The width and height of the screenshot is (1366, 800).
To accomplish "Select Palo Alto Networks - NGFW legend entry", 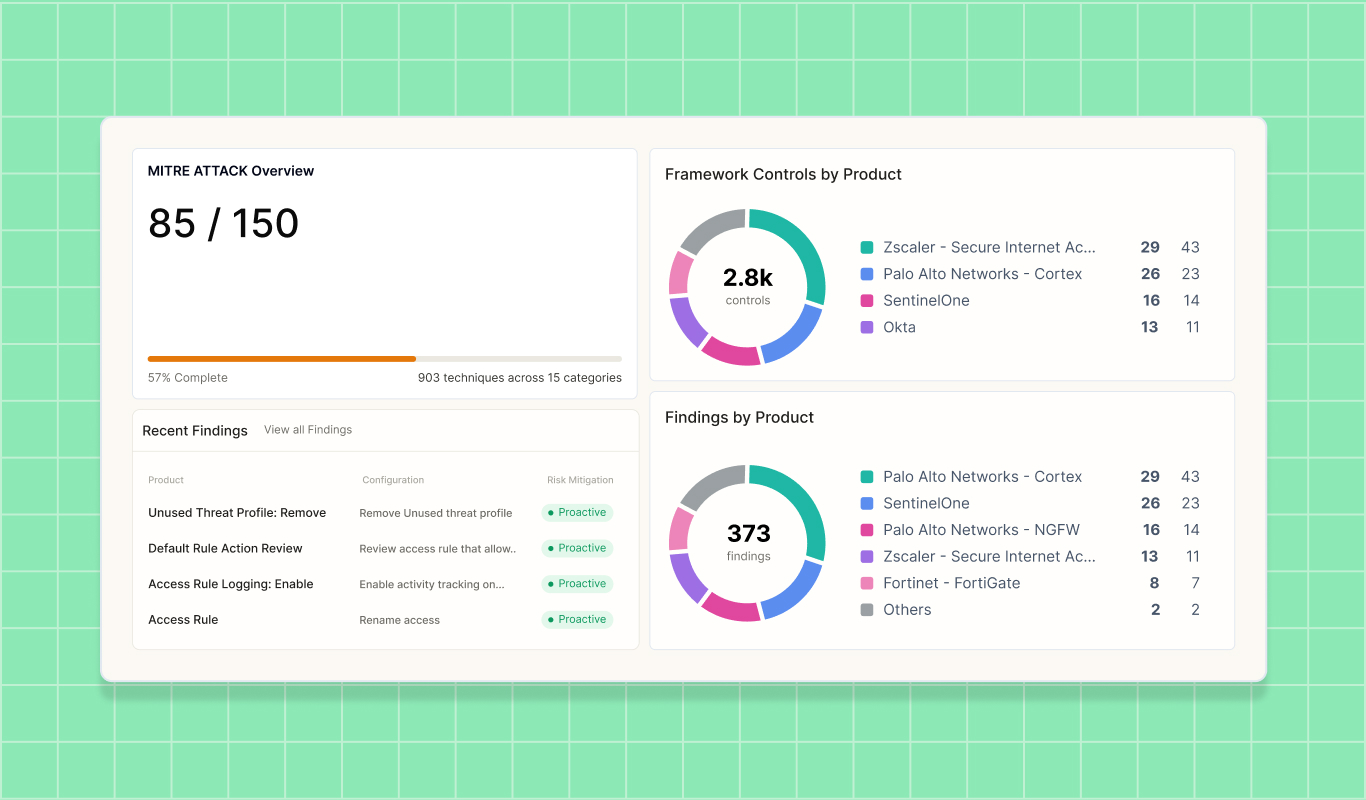I will tap(981, 530).
